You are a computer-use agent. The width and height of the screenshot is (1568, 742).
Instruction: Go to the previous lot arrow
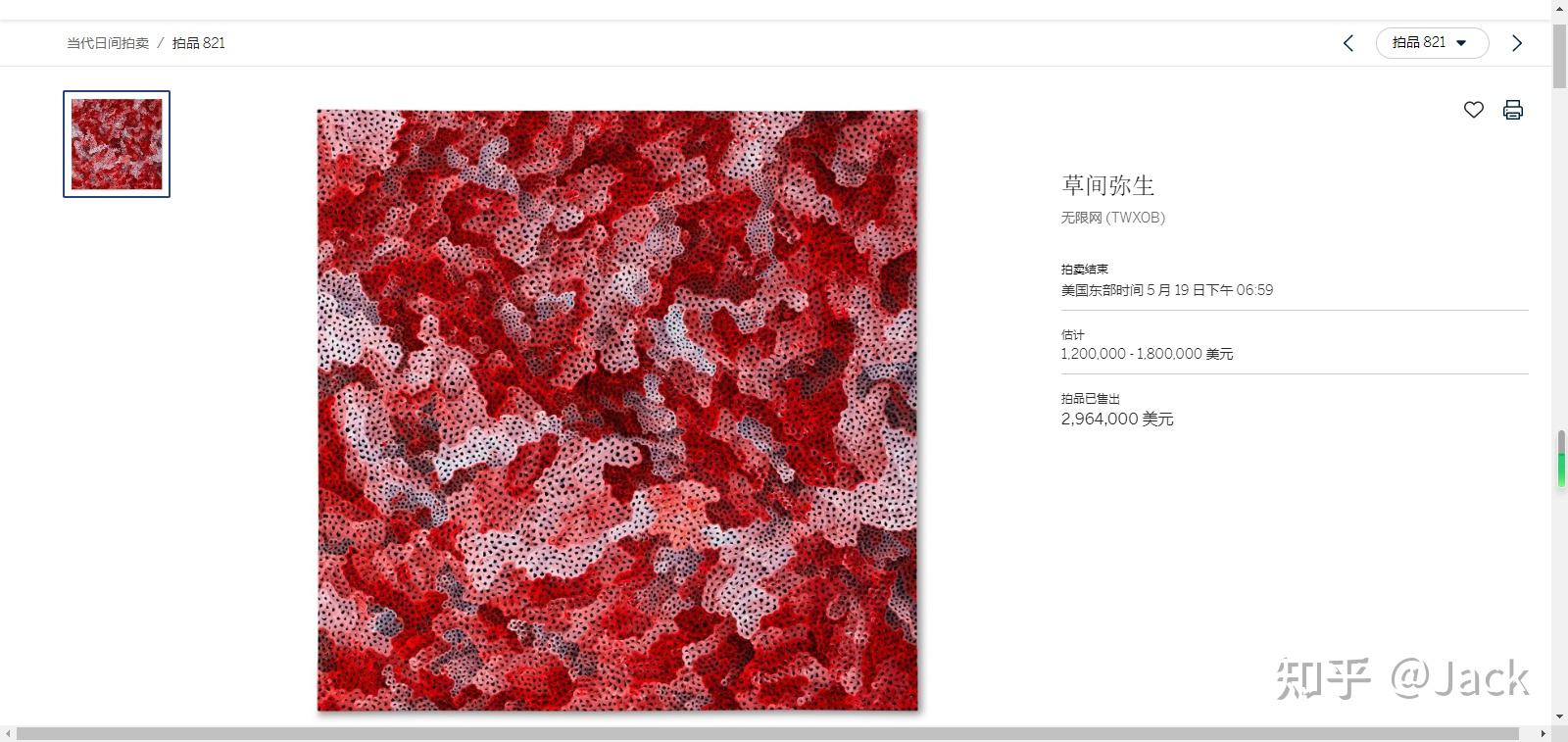[1348, 43]
